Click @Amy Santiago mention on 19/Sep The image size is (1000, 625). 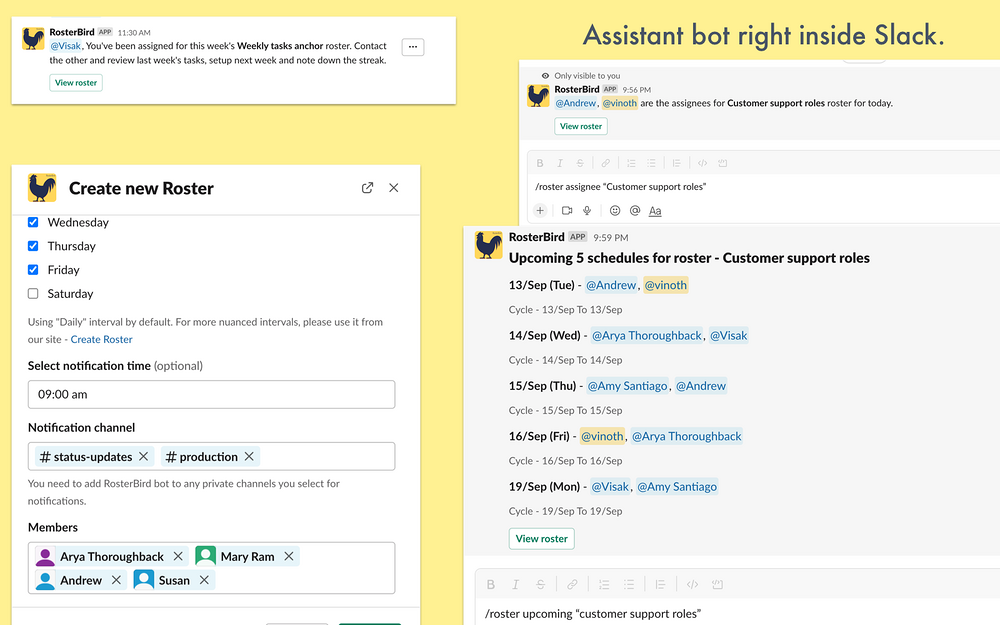[x=677, y=487]
